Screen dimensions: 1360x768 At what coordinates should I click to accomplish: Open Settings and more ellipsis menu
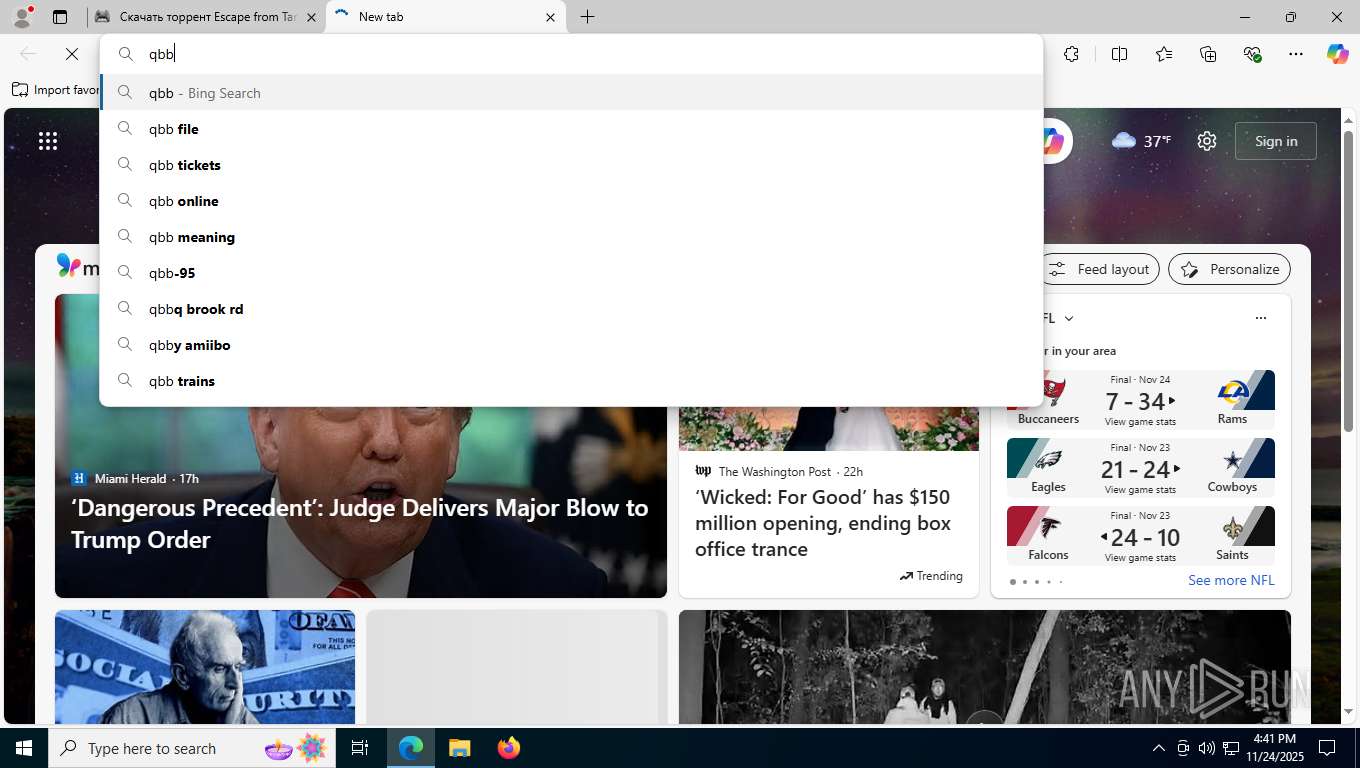point(1296,54)
